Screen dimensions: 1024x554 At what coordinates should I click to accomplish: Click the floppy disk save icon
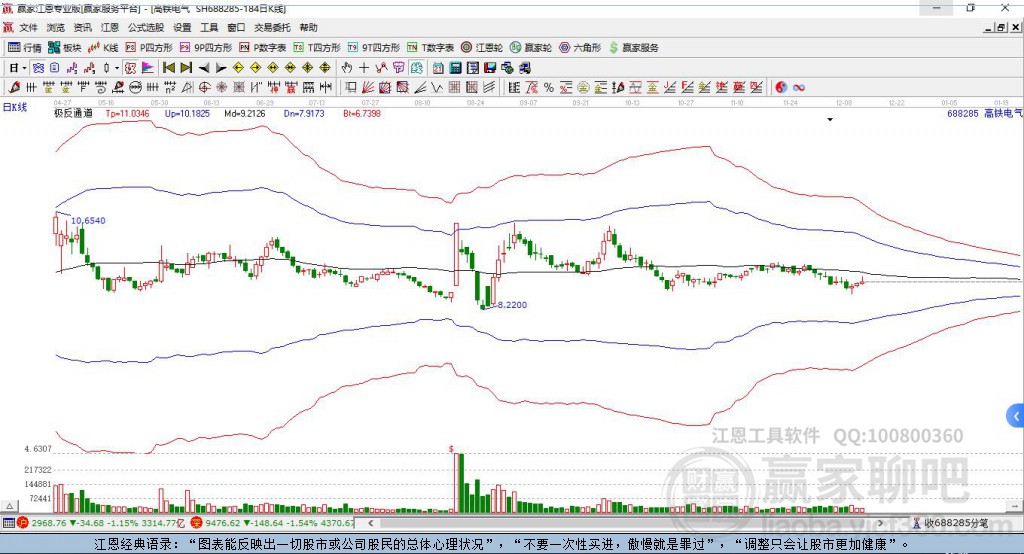490,68
